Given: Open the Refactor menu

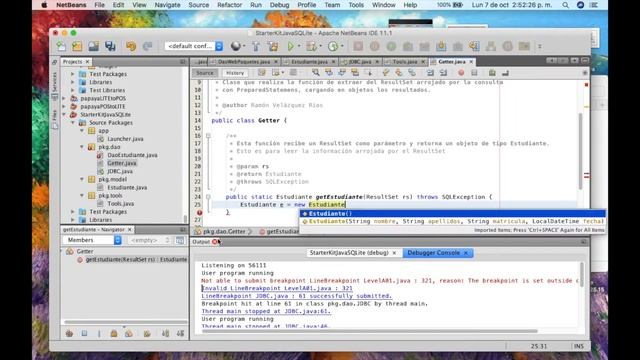Looking at the screenshot, I should pos(229,5).
